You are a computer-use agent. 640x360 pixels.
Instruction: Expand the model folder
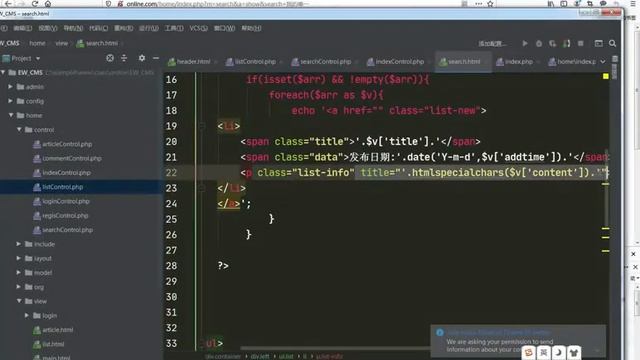pyautogui.click(x=19, y=272)
